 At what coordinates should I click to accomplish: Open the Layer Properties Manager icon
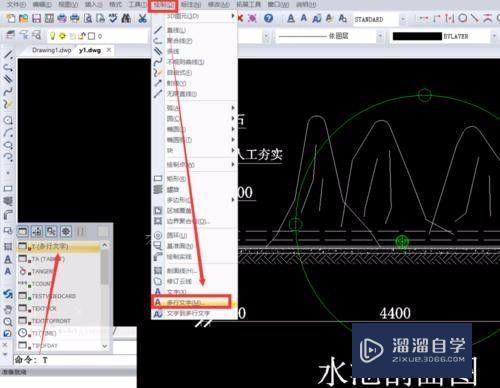click(x=10, y=35)
